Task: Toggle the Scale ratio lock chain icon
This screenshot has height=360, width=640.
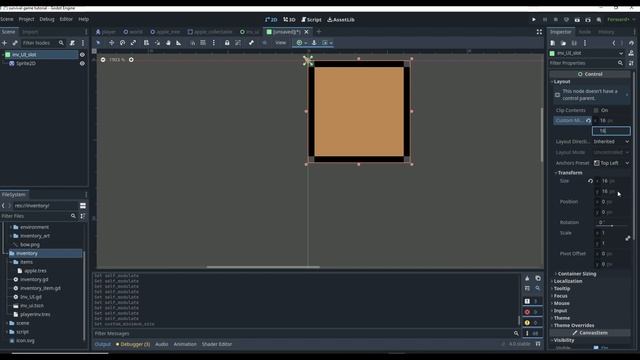Action: click(x=627, y=238)
